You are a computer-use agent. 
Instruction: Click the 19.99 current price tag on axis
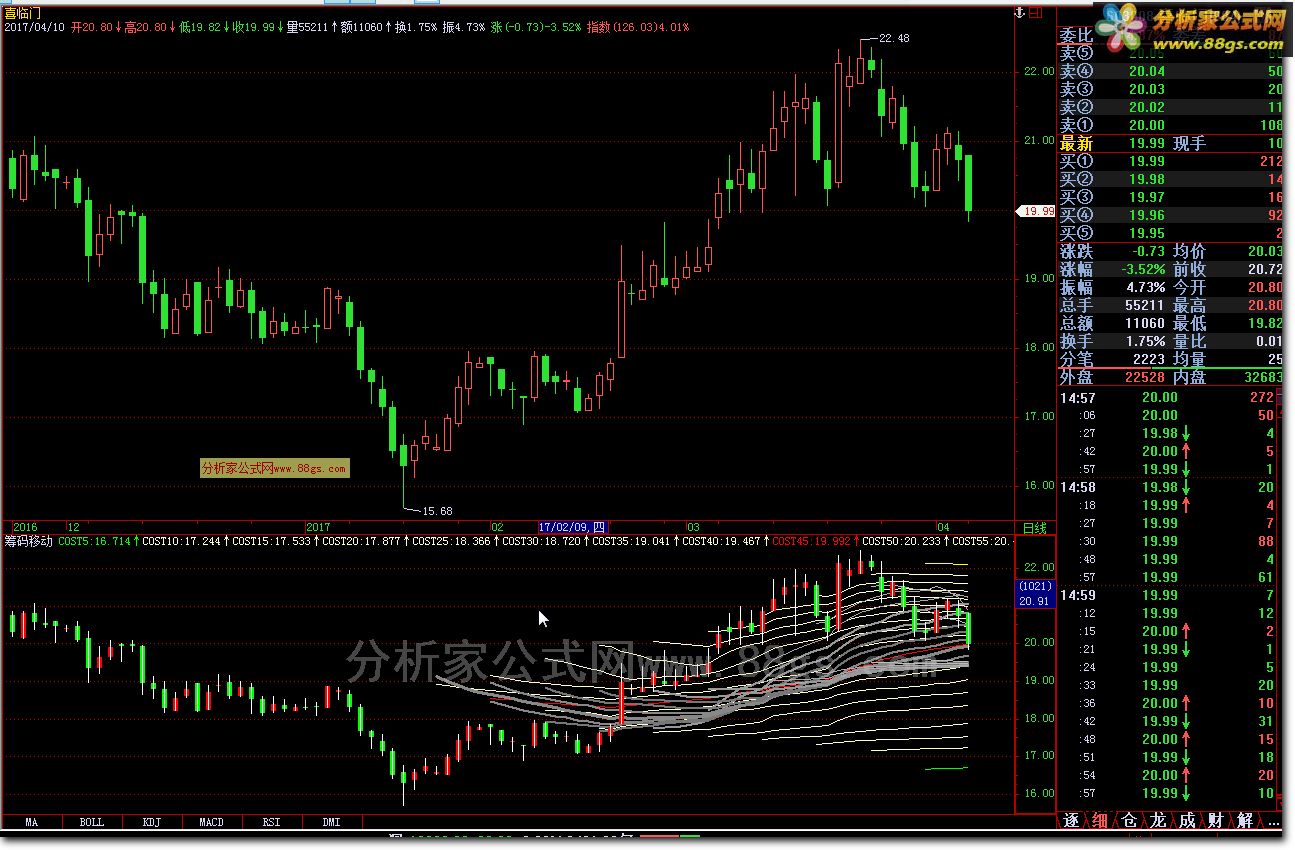1035,211
